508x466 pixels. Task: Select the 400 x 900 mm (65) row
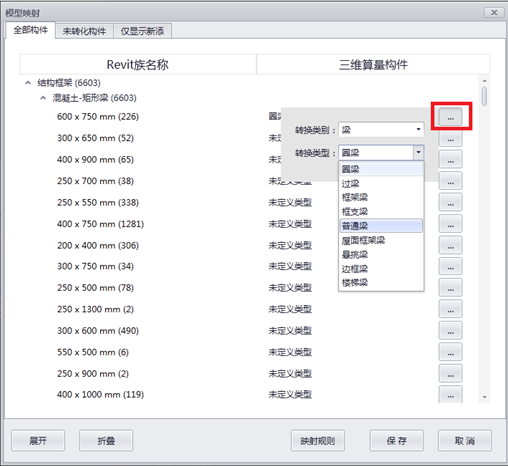[95, 159]
